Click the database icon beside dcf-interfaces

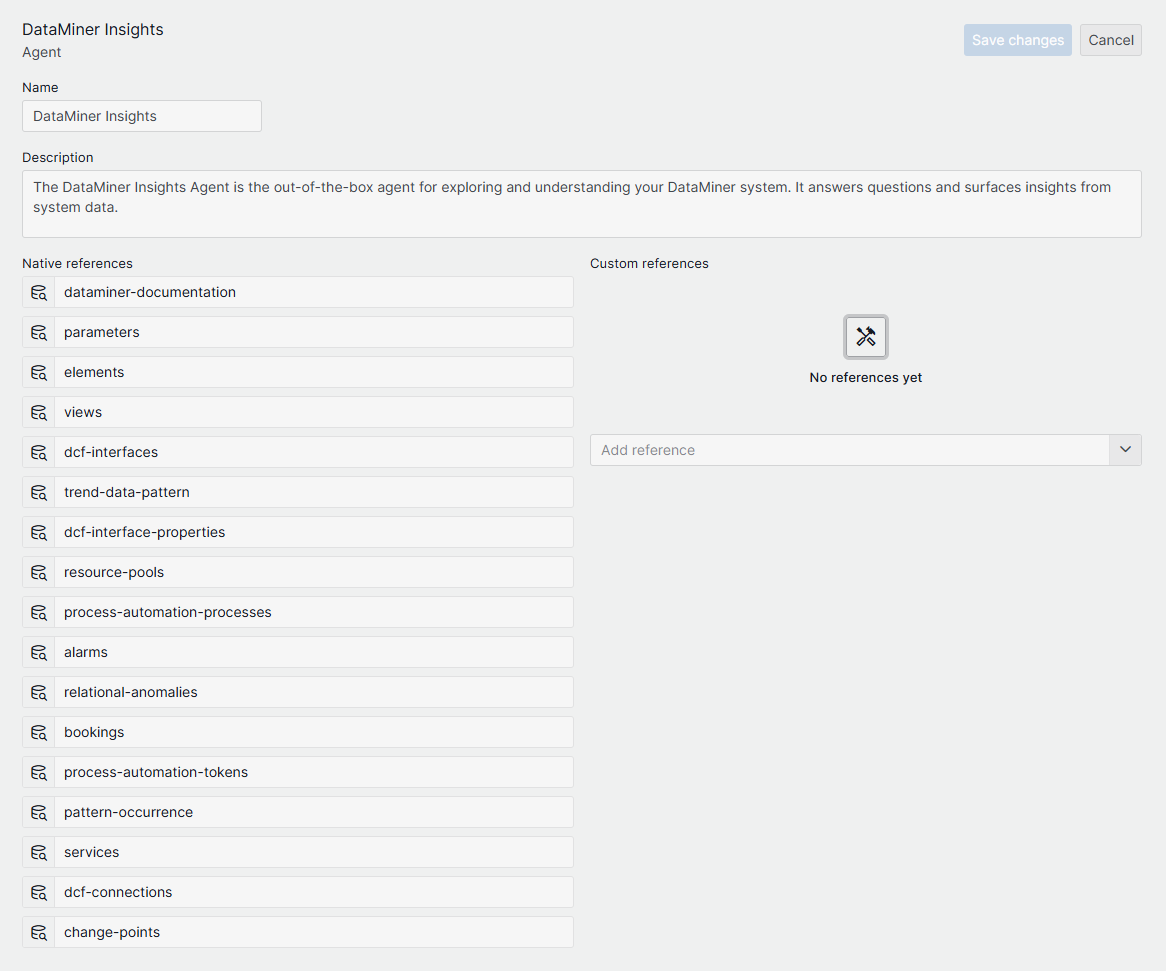(x=39, y=452)
